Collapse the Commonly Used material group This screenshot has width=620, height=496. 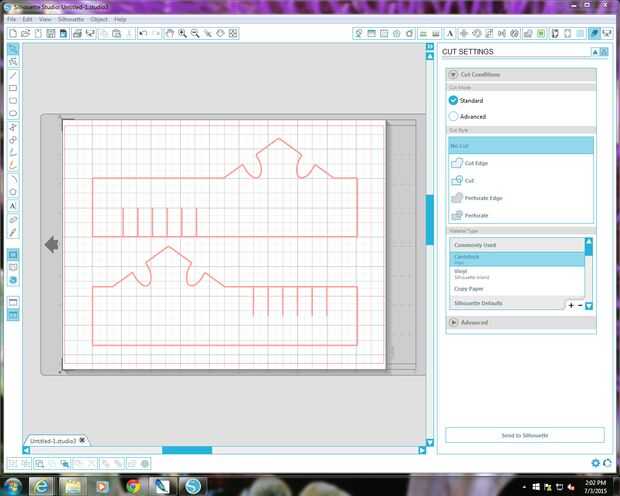(x=517, y=245)
